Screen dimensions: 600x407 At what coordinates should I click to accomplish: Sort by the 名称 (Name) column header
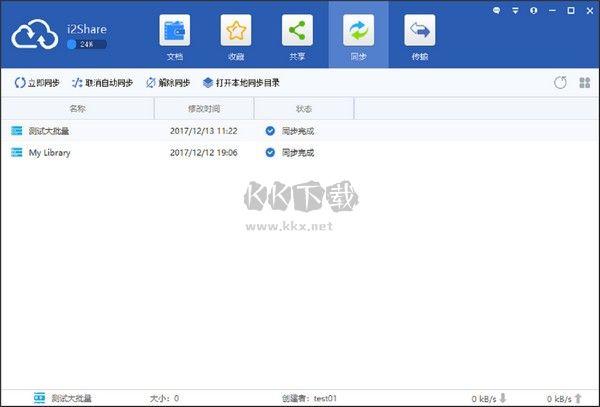point(78,108)
